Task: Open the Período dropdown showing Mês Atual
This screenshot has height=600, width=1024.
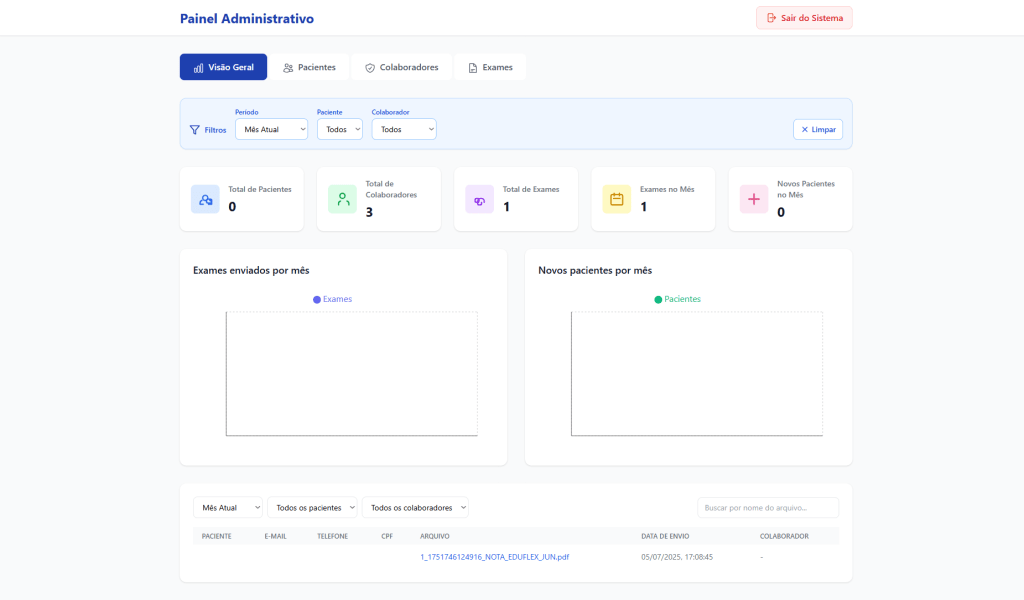Action: click(x=271, y=129)
